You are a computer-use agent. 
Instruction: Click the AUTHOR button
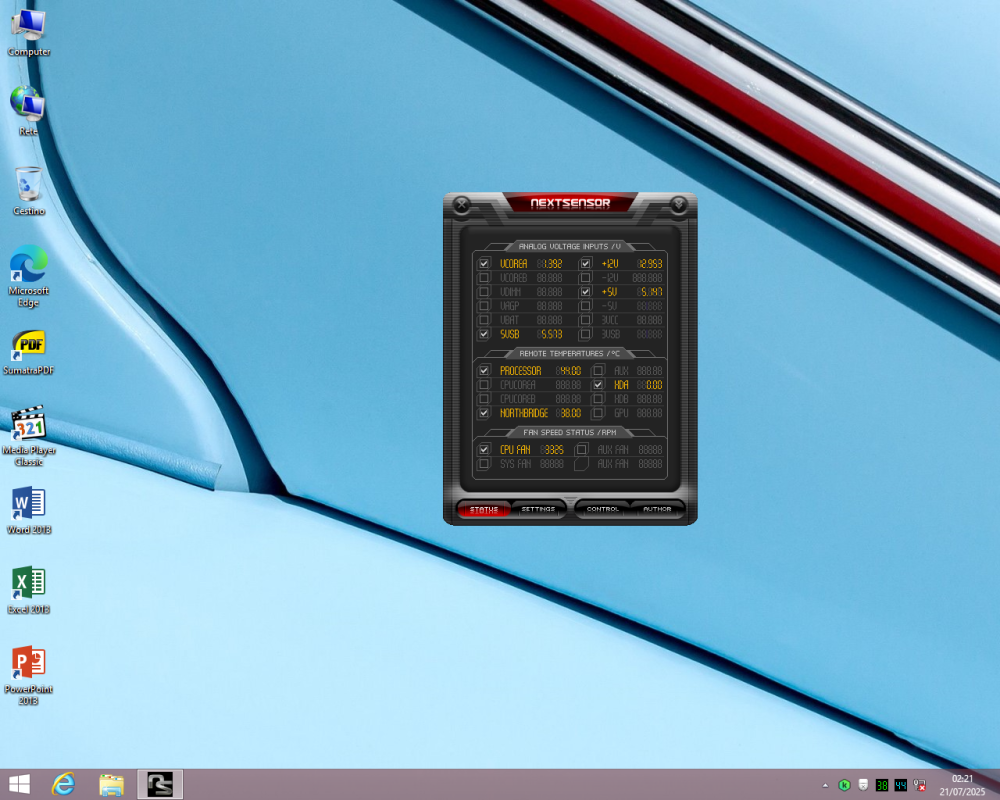pyautogui.click(x=658, y=509)
